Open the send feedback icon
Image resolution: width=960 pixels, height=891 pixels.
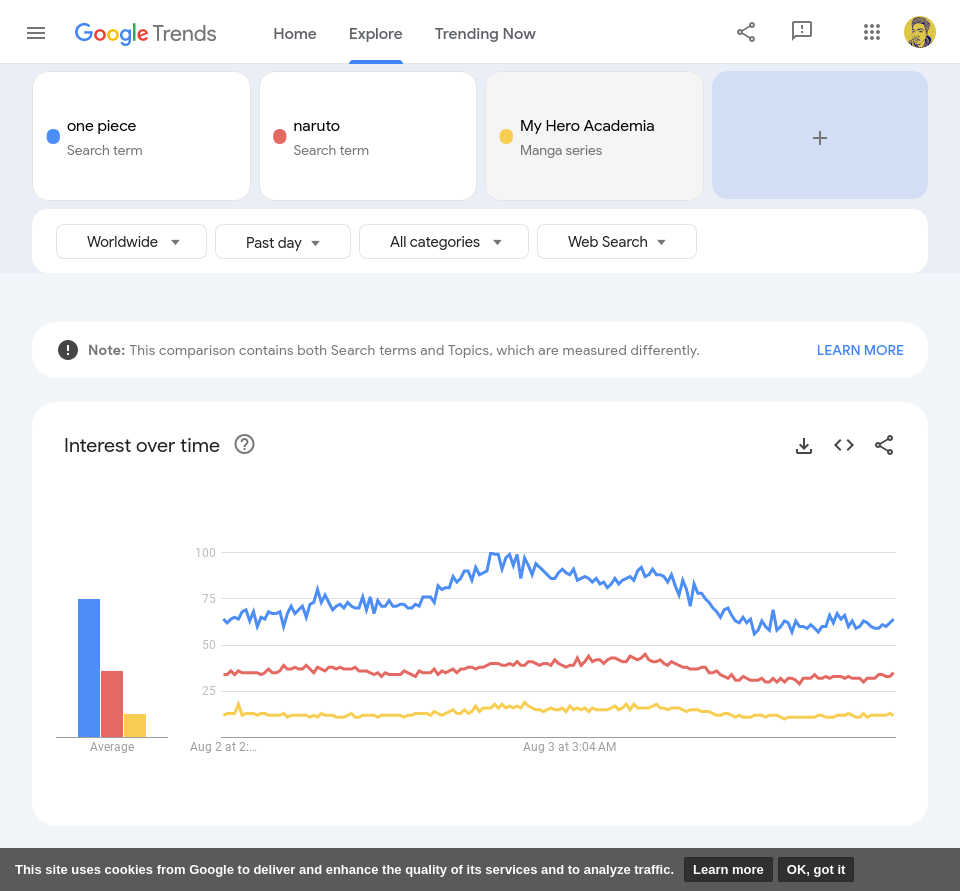(802, 32)
